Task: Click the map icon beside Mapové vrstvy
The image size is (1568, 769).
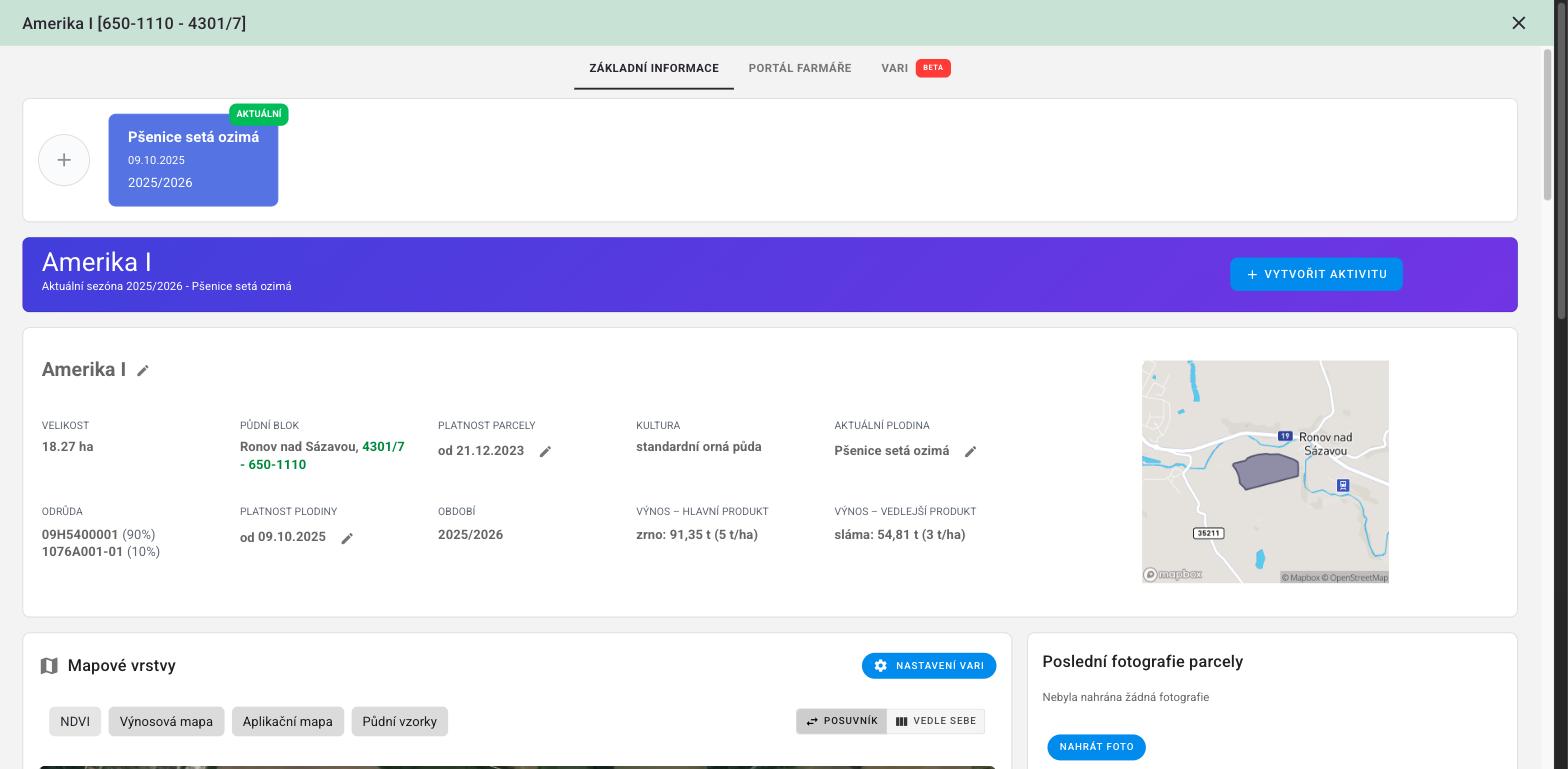Action: point(49,666)
